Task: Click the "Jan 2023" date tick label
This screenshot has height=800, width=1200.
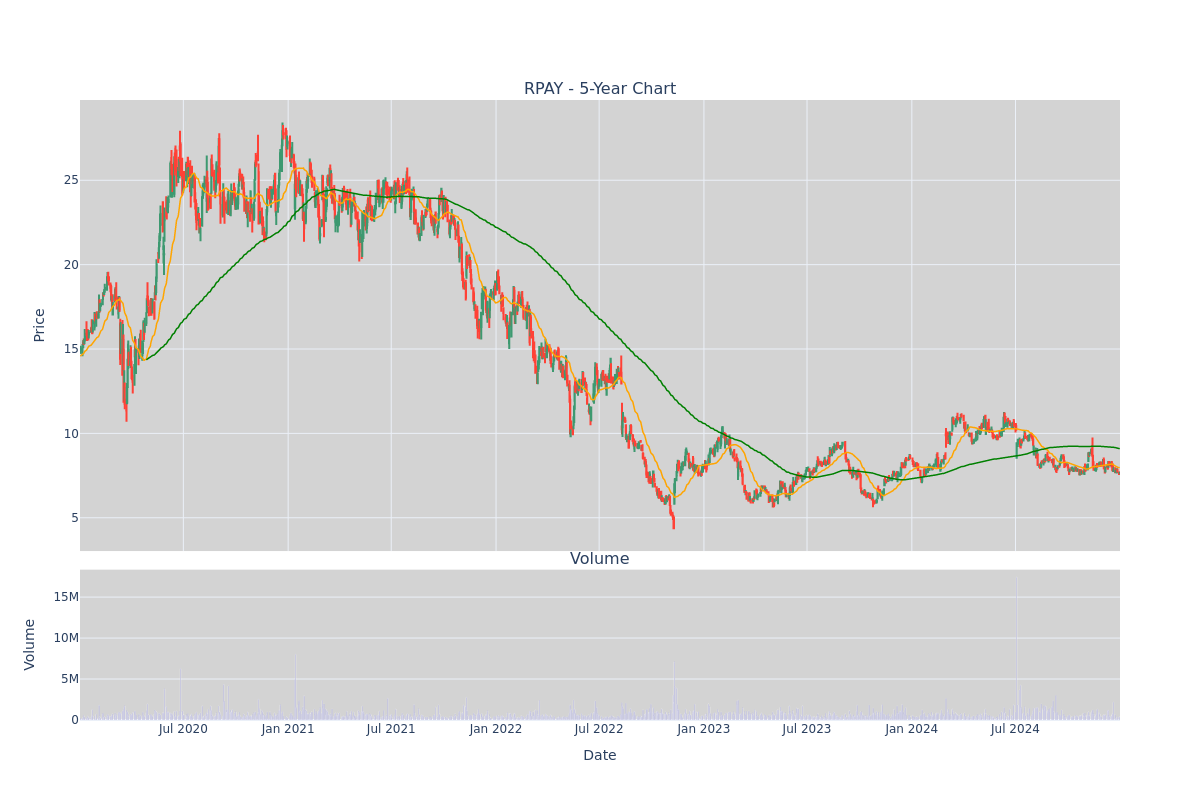Action: click(704, 729)
